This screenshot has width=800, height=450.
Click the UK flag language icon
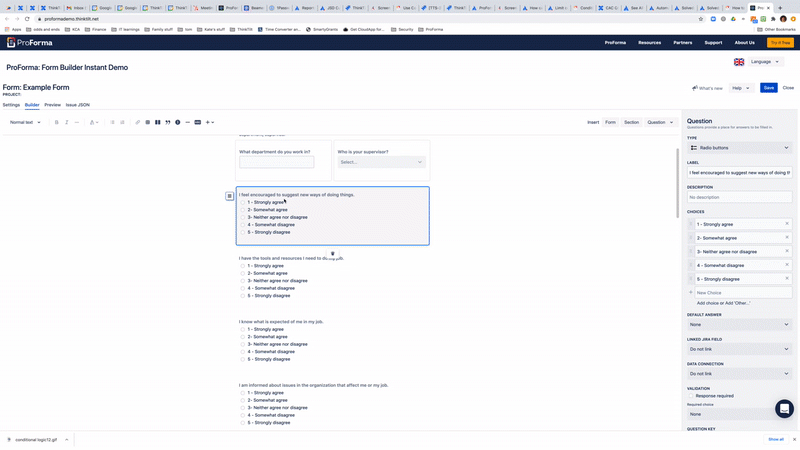739,62
